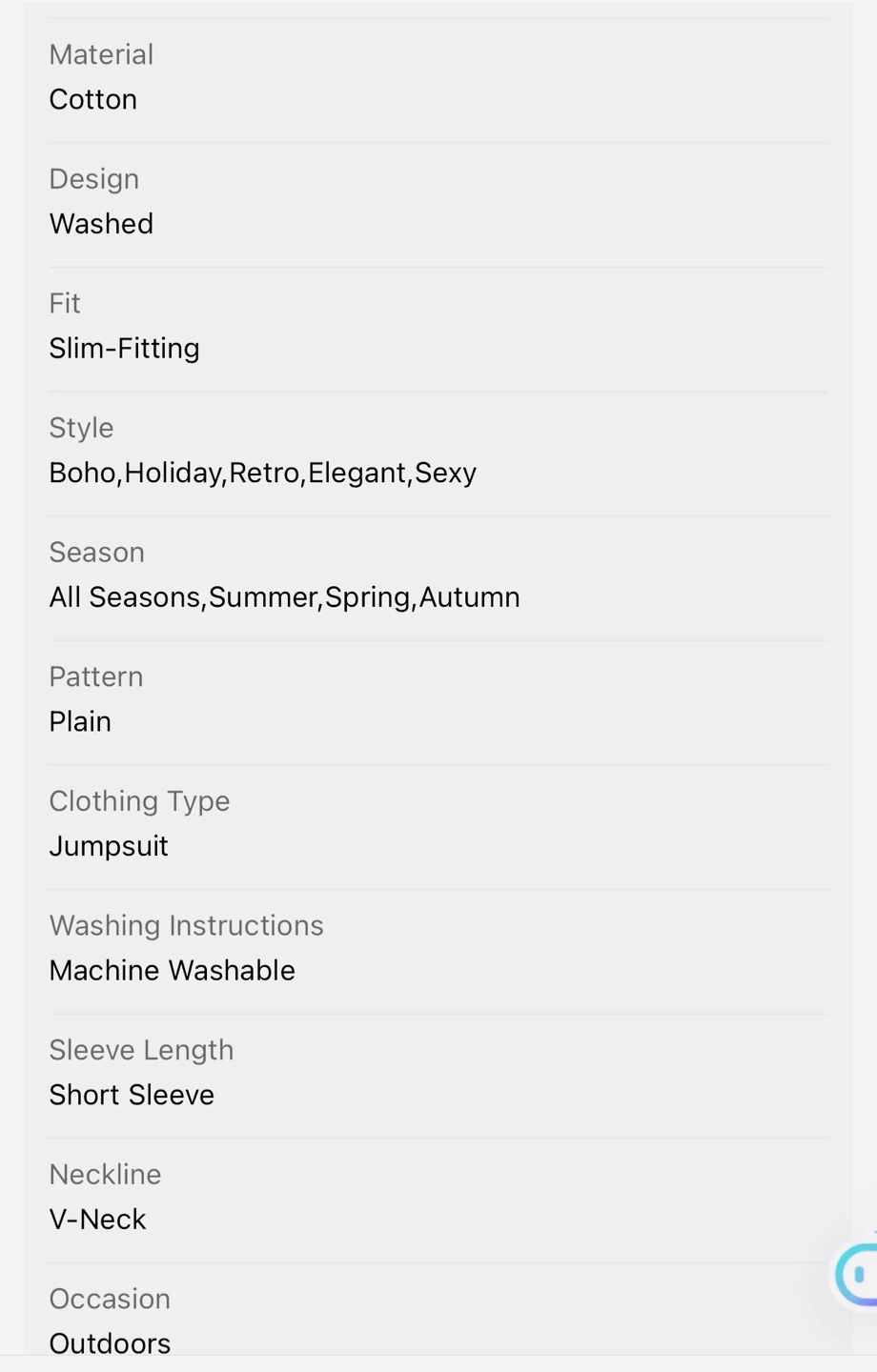This screenshot has height=1372, width=877.
Task: Tap the Fit label
Action: [x=65, y=303]
